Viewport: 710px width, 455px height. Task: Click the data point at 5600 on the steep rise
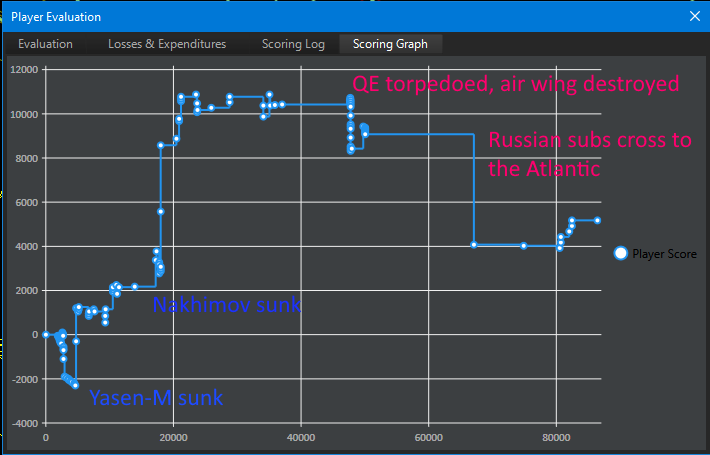[x=161, y=211]
